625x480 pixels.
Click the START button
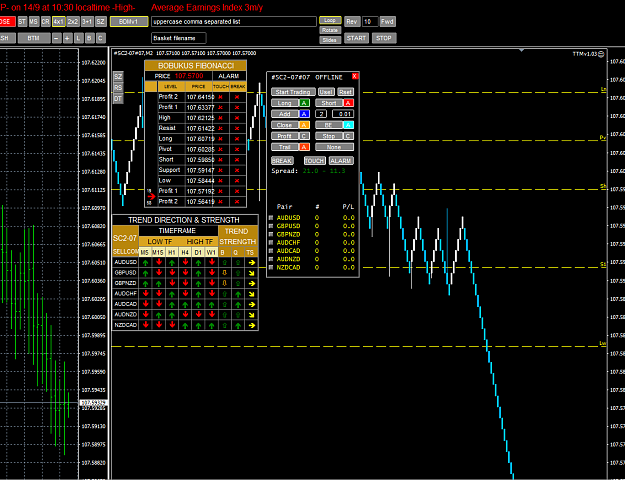pyautogui.click(x=356, y=38)
